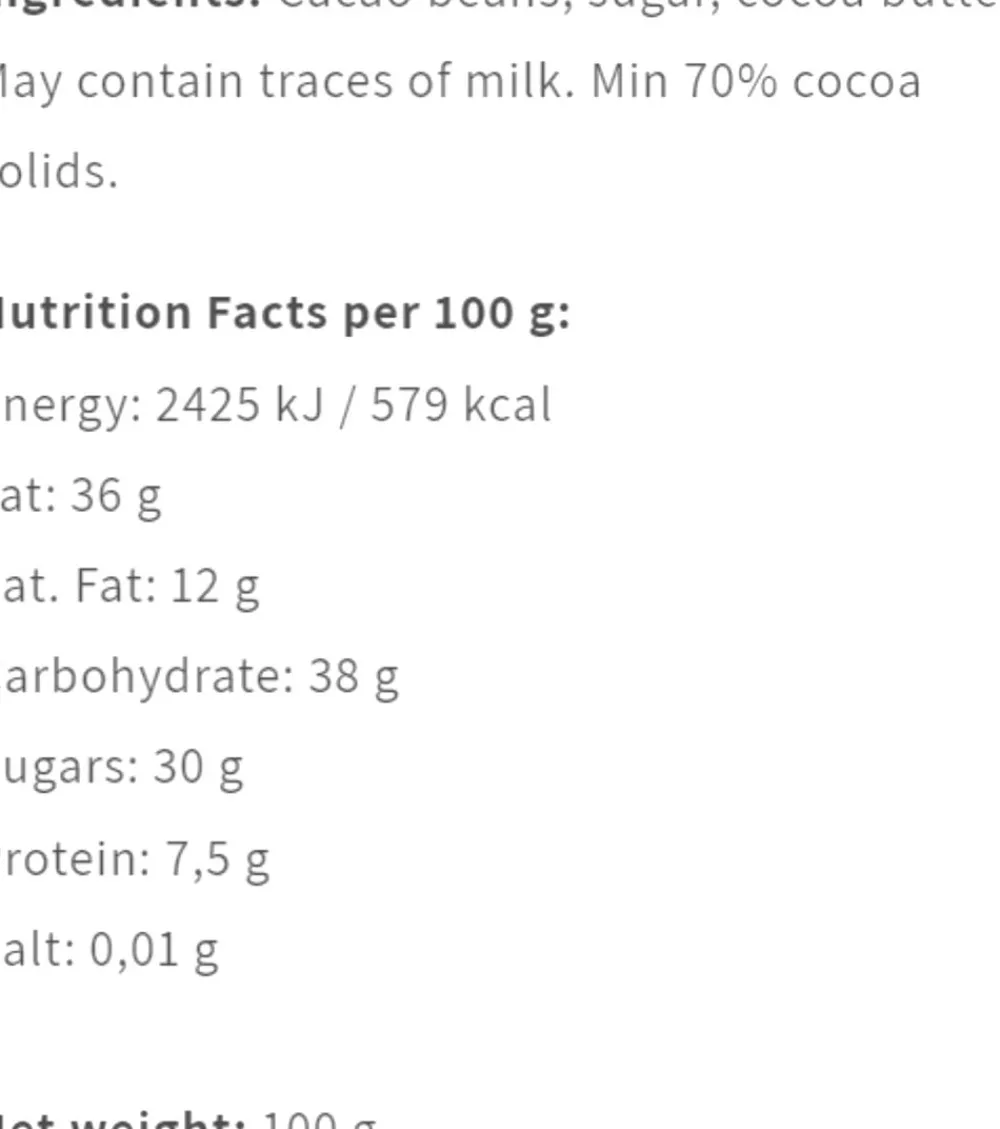Click the "36 g" fat value
Viewport: 1000px width, 1129px height.
116,496
